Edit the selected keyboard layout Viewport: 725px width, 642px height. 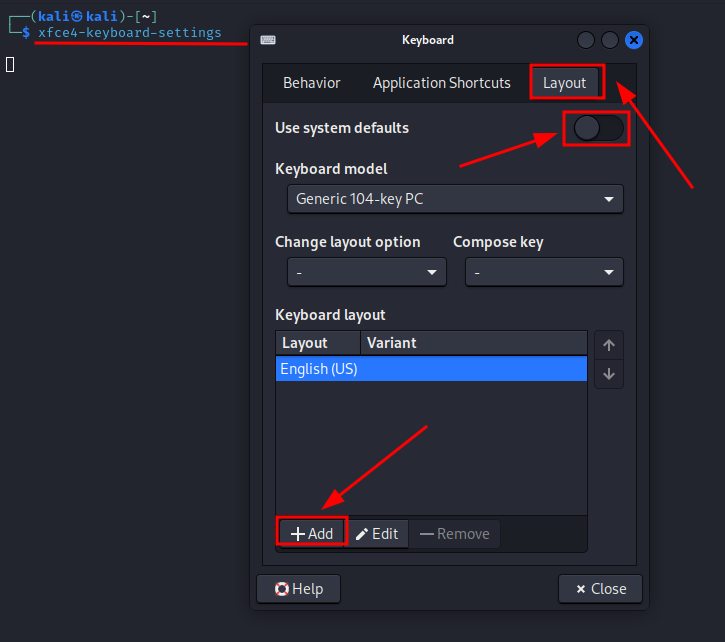point(377,534)
